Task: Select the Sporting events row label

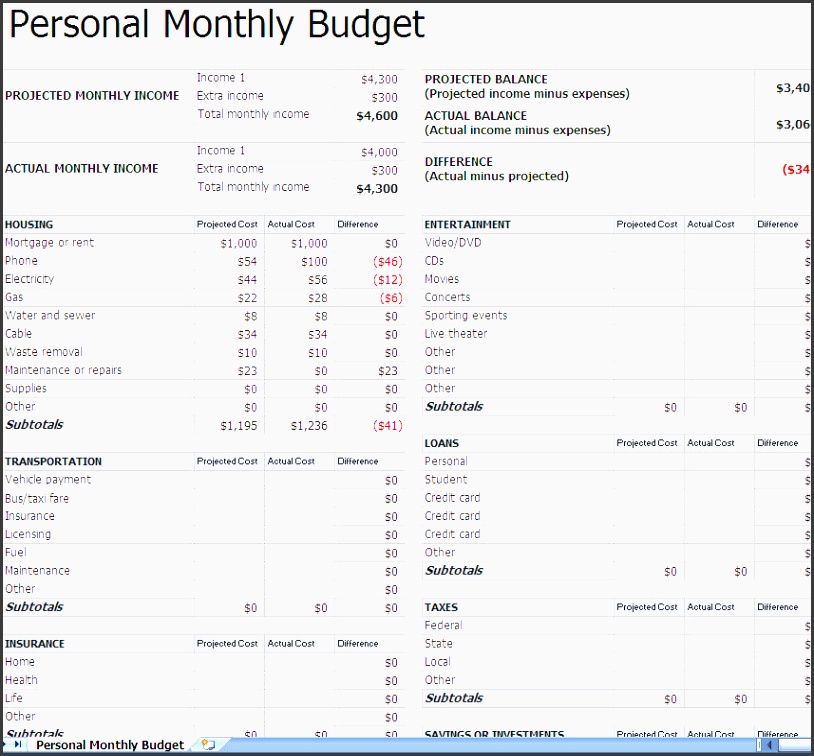Action: pyautogui.click(x=465, y=316)
